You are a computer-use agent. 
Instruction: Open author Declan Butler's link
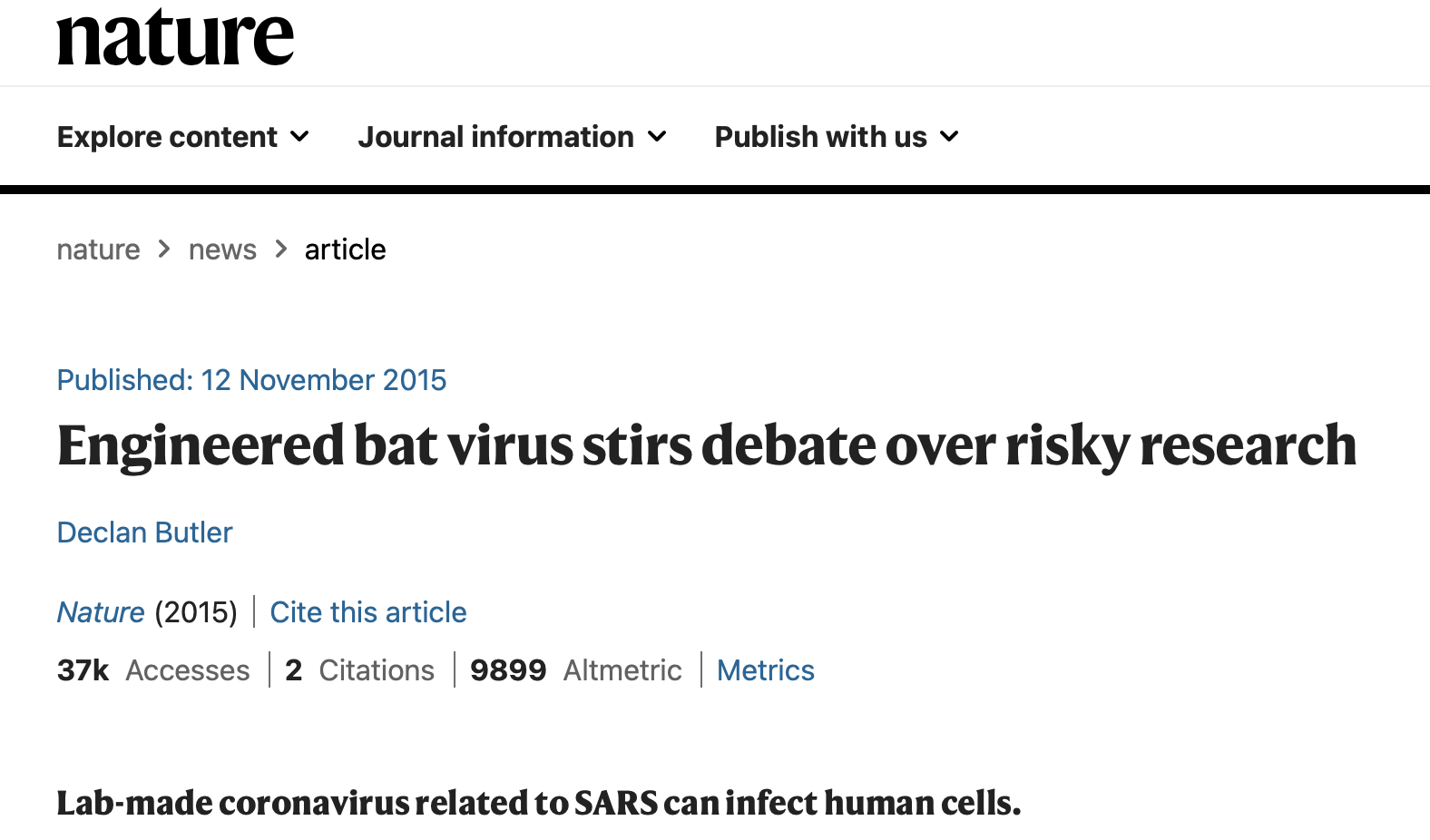tap(144, 532)
